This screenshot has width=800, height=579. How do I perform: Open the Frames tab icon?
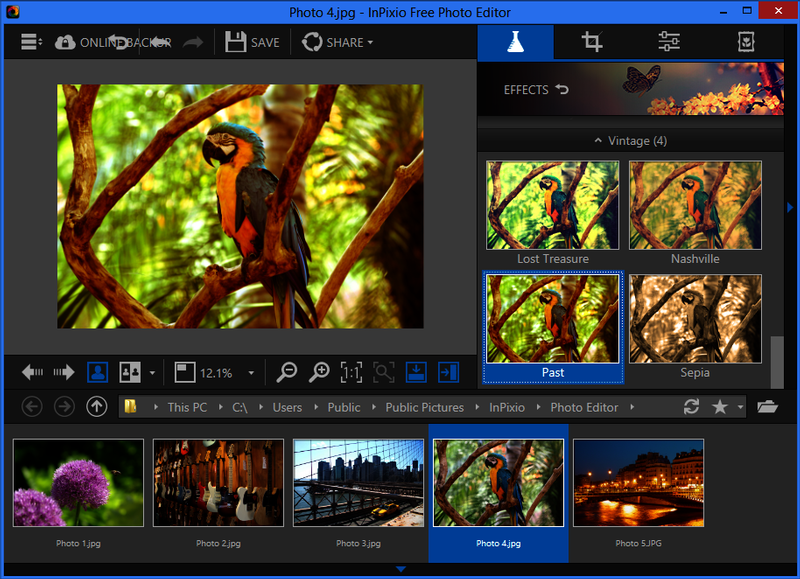(x=746, y=42)
